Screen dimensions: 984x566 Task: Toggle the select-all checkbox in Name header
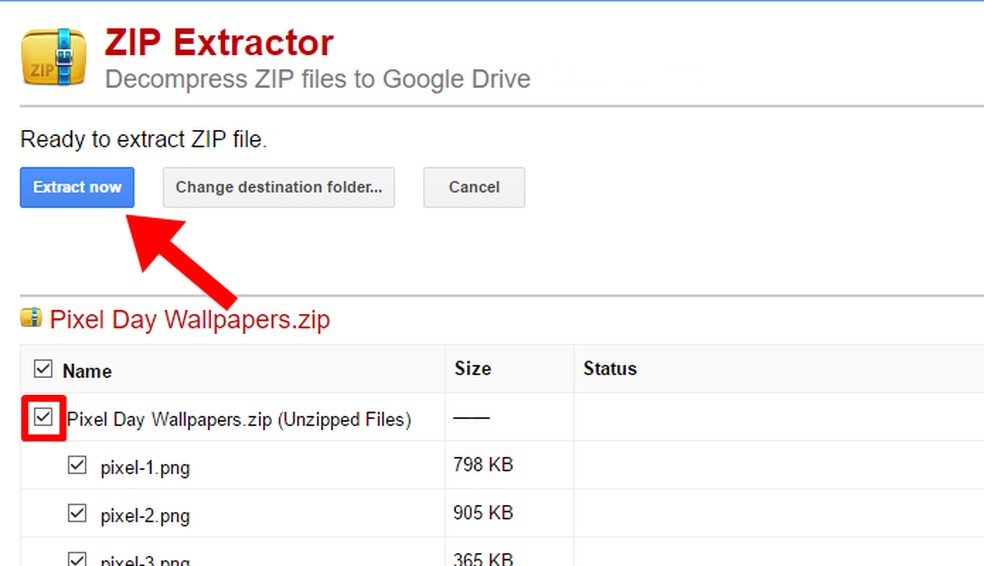click(x=43, y=370)
